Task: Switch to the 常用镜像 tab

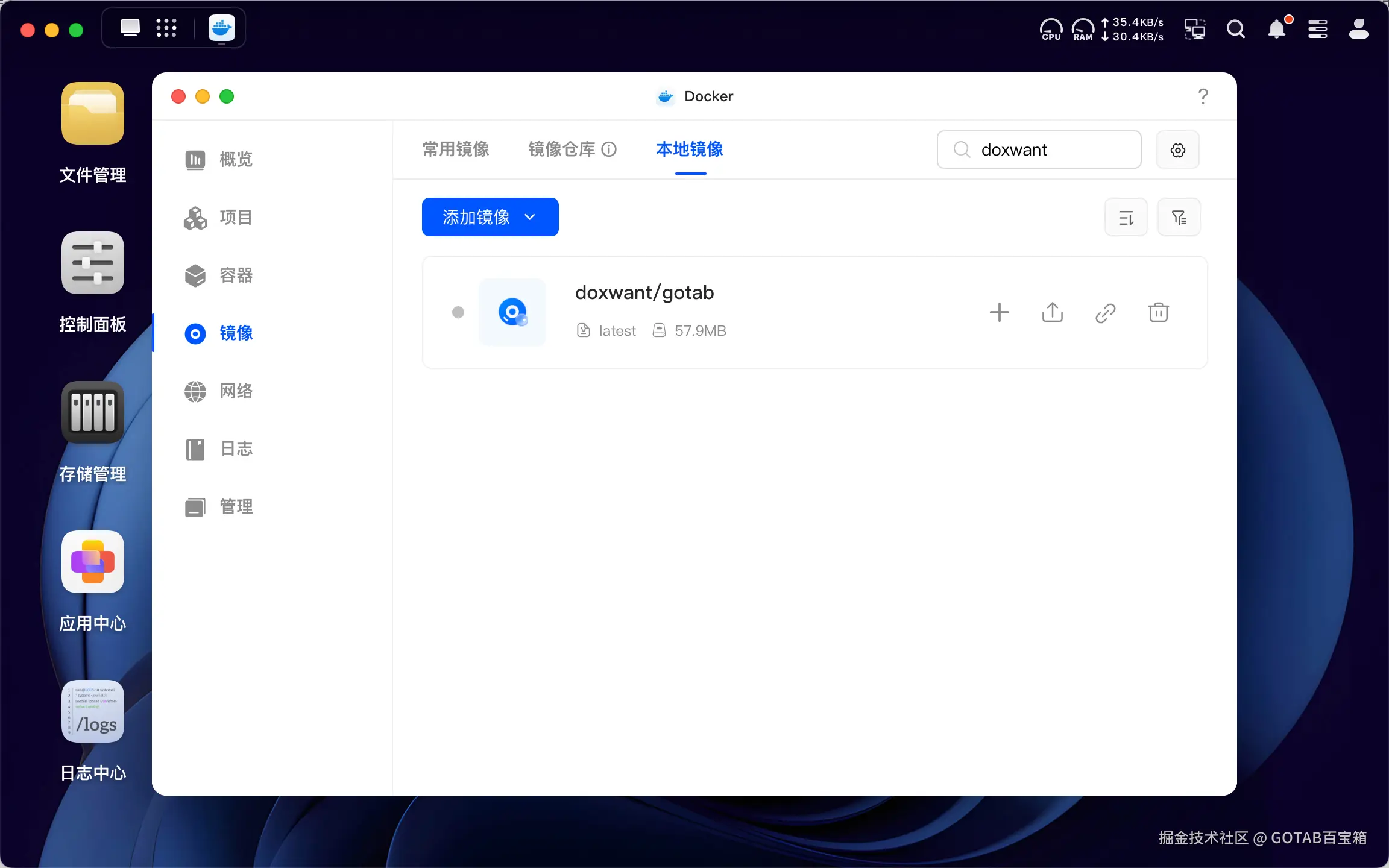Action: pyautogui.click(x=456, y=149)
